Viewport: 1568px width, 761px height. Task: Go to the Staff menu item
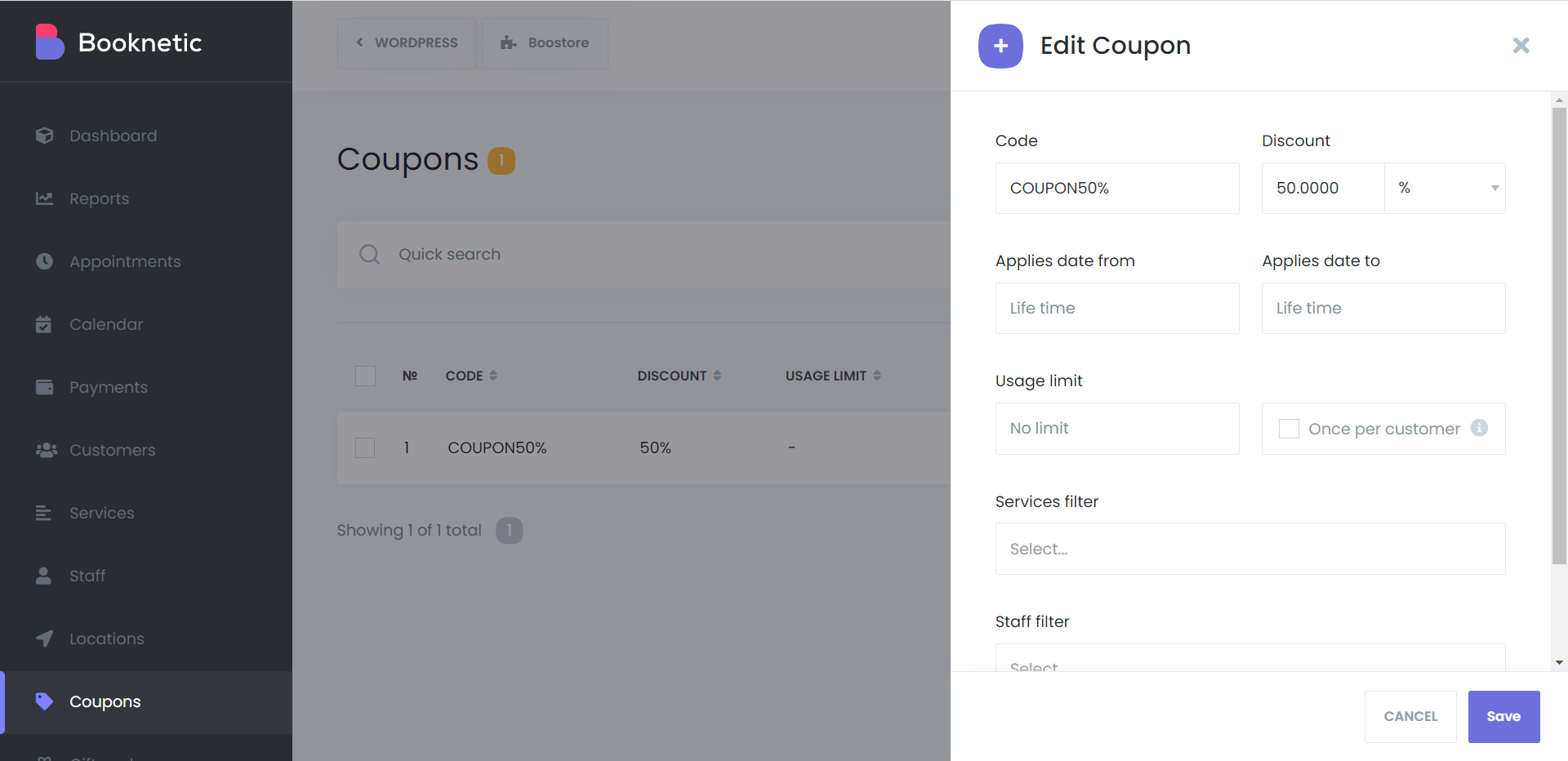coord(87,576)
